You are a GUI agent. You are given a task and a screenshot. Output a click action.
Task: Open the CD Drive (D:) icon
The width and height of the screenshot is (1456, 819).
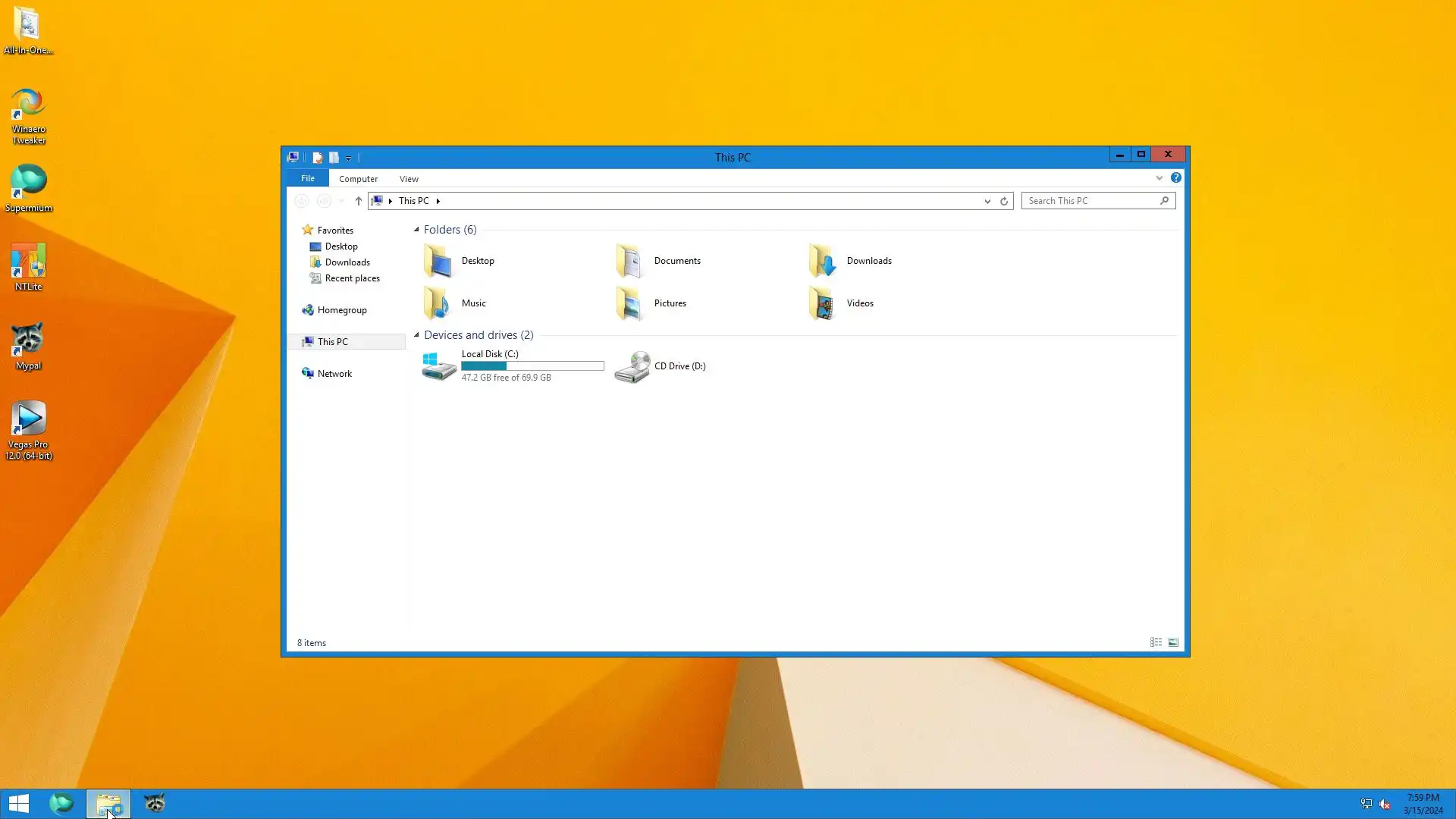point(632,366)
